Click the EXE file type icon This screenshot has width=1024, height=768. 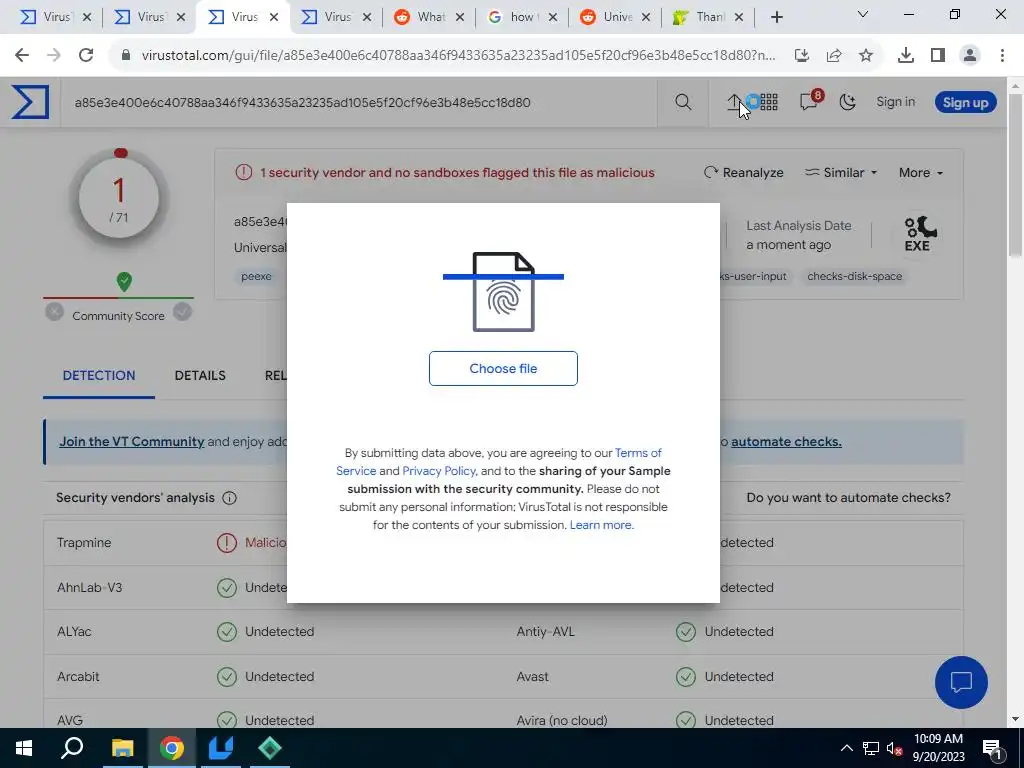click(918, 234)
